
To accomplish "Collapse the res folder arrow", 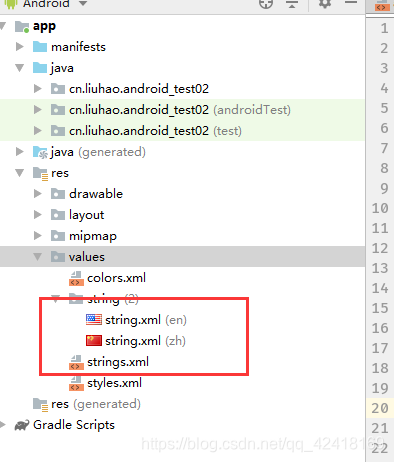I will click(x=20, y=173).
